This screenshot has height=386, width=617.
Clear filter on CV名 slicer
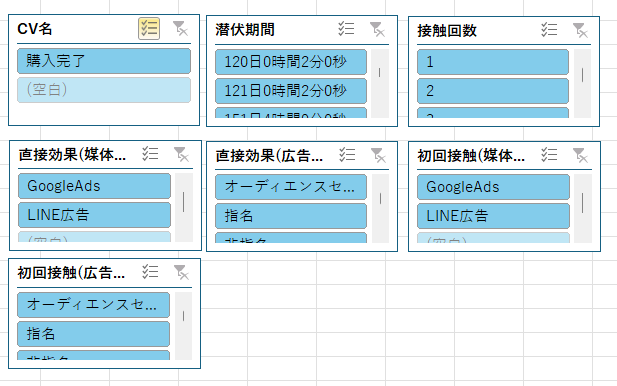pos(180,29)
